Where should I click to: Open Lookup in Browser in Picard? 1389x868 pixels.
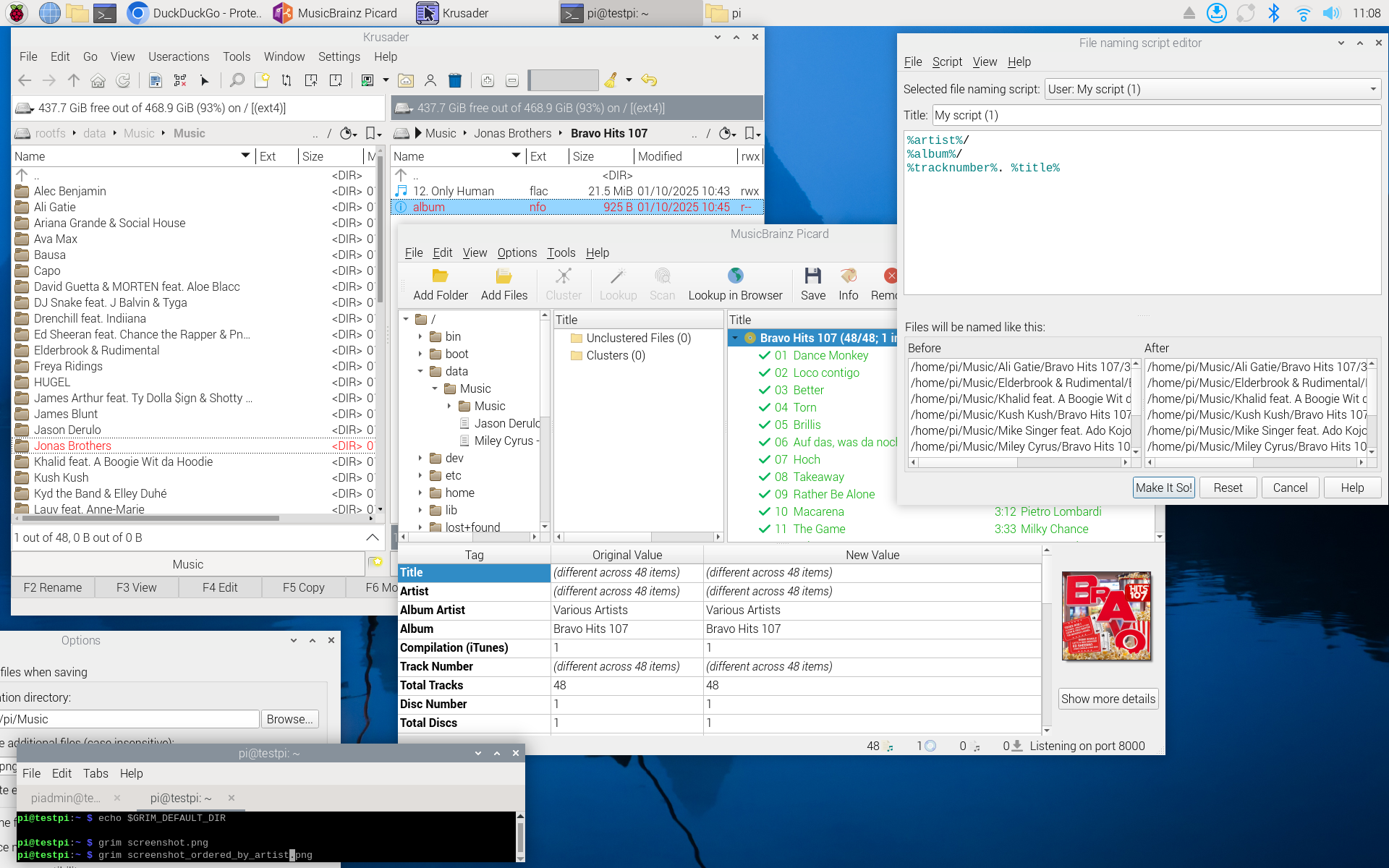click(735, 284)
